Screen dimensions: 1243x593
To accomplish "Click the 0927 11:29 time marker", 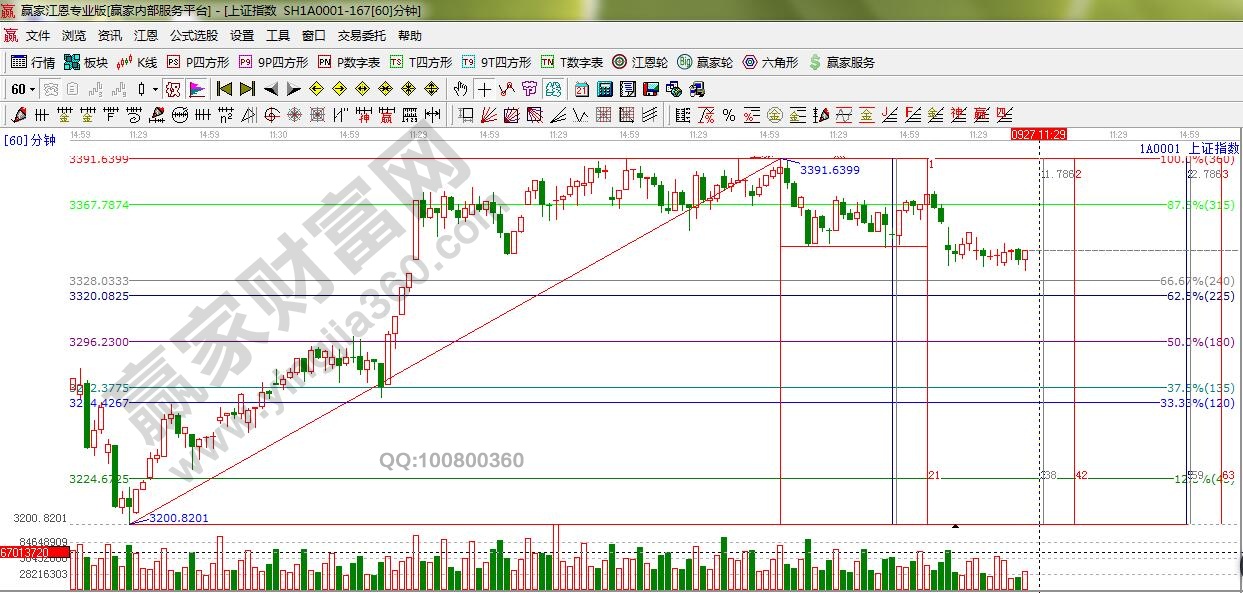I will tap(1038, 134).
